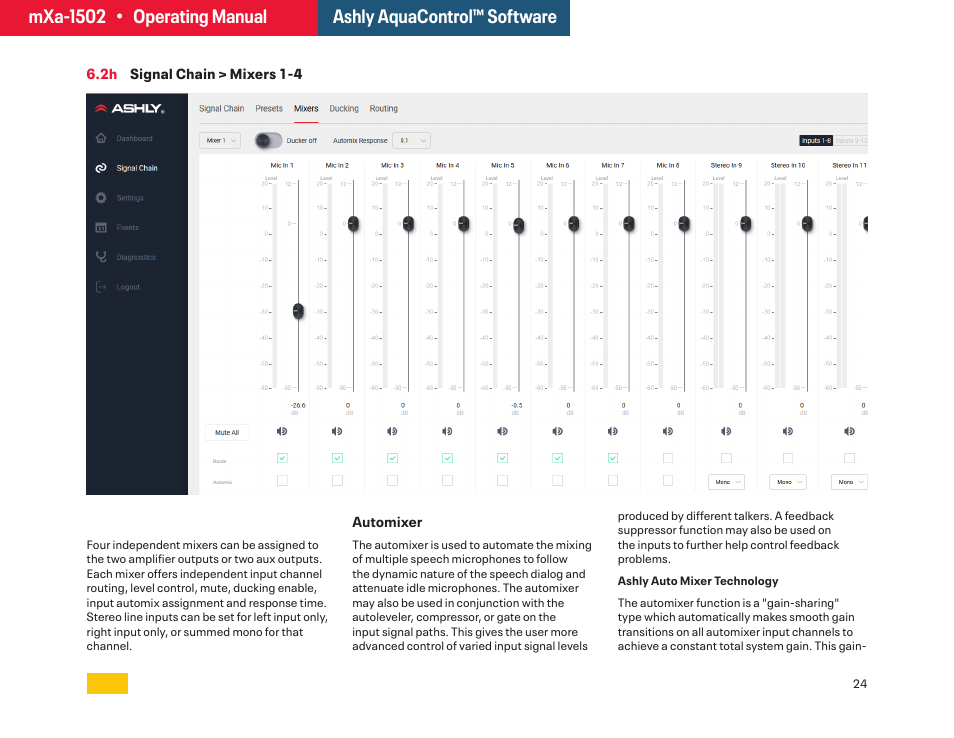Open the Mixer 1 dropdown
The width and height of the screenshot is (954, 738).
coord(220,141)
